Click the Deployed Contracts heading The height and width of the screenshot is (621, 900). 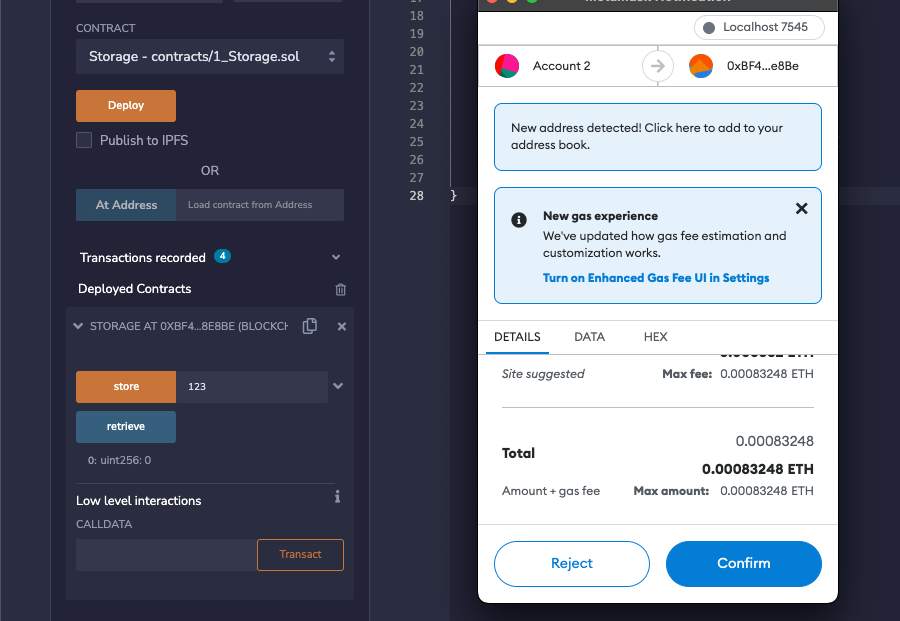click(135, 289)
